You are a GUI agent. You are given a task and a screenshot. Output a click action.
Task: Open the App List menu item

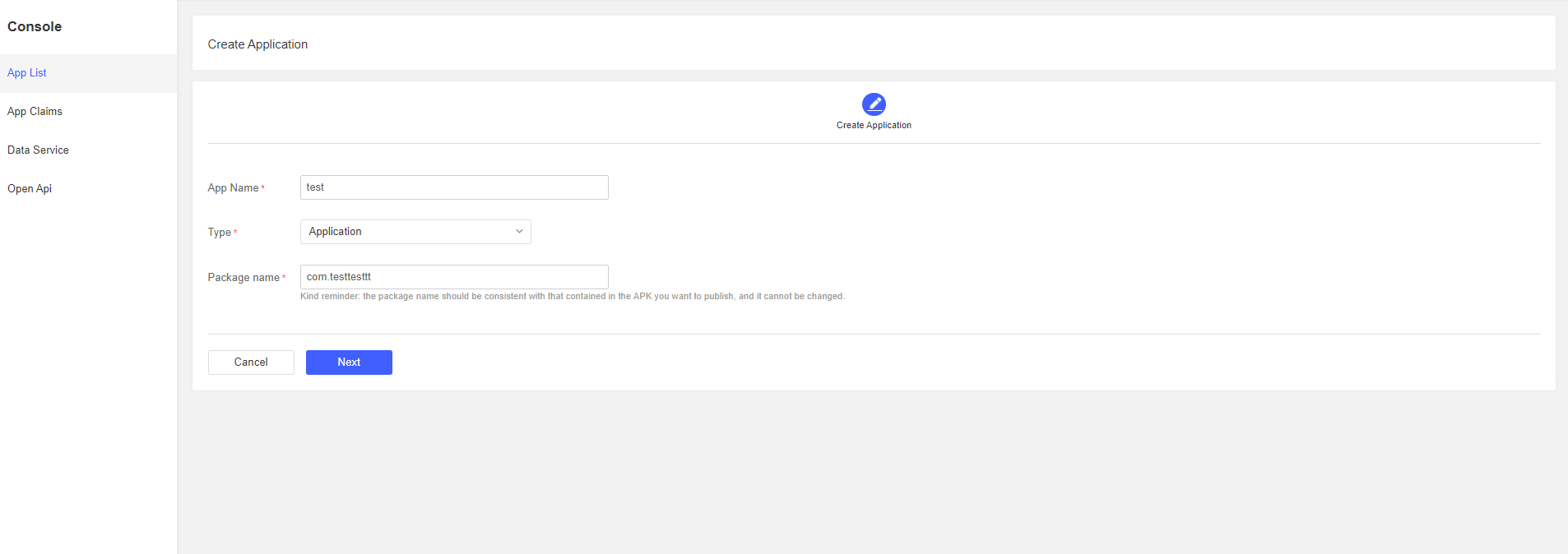[27, 73]
